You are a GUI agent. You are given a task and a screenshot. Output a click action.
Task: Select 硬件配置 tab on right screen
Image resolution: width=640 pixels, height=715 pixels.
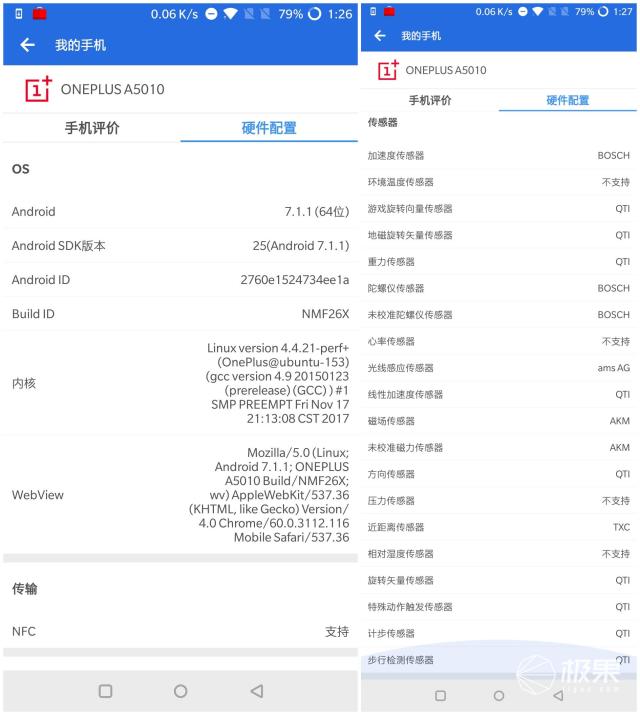click(x=567, y=100)
